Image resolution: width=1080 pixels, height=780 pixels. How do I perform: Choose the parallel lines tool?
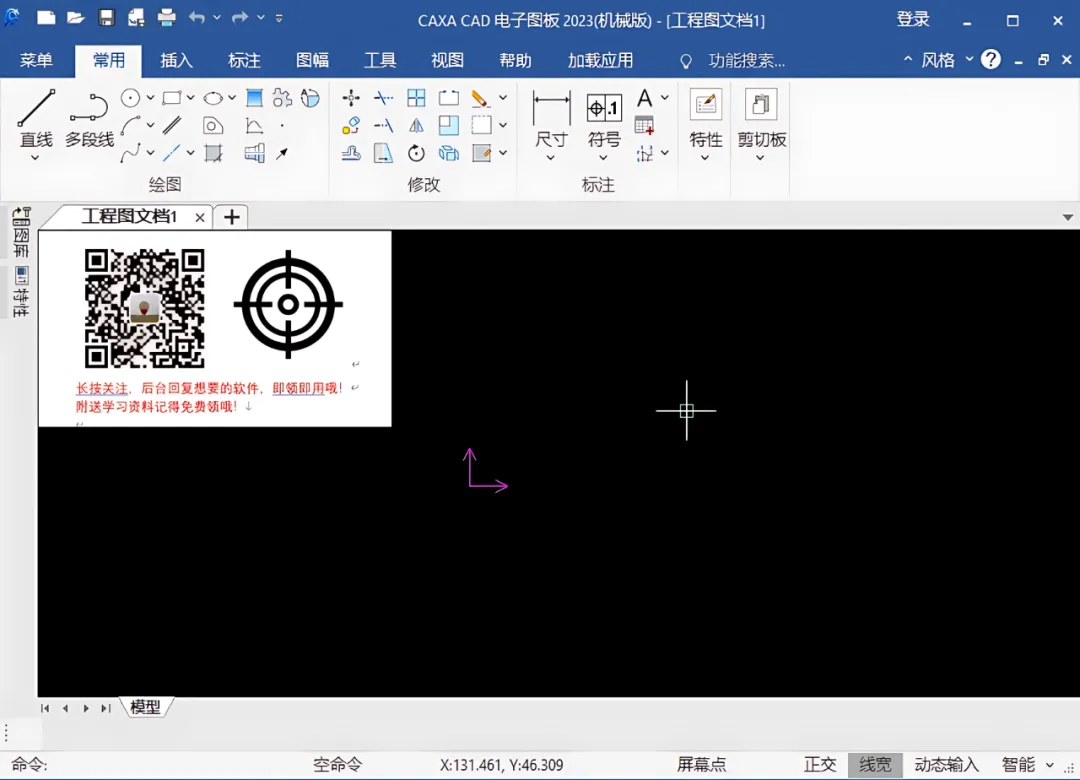pos(172,125)
